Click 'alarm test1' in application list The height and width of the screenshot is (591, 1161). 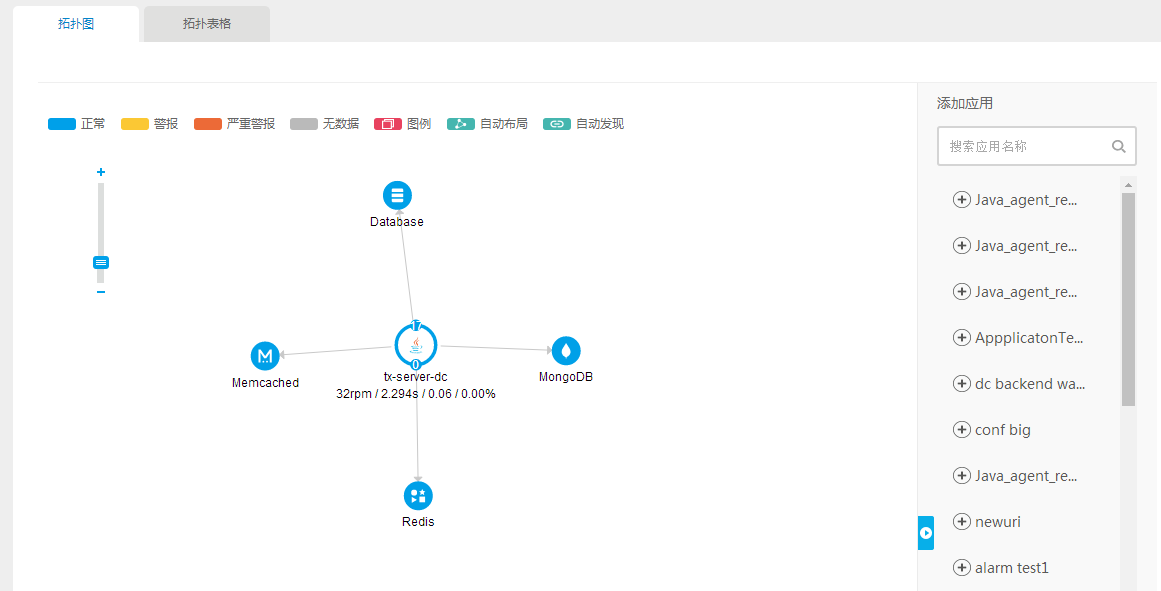click(x=1011, y=568)
